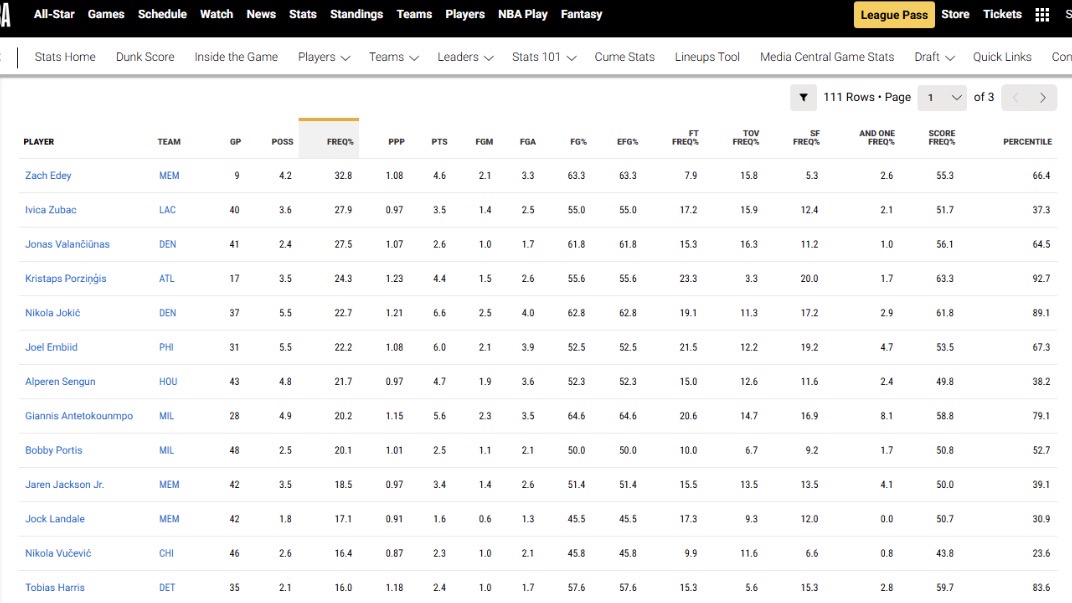
Task: Click the League Pass button
Action: coord(894,15)
